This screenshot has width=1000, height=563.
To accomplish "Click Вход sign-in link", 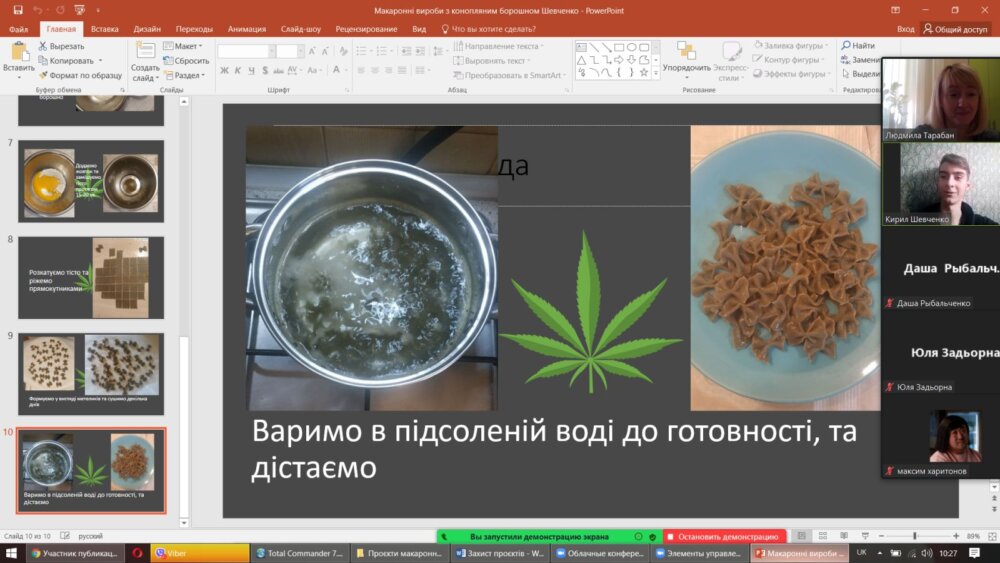I will tap(906, 29).
